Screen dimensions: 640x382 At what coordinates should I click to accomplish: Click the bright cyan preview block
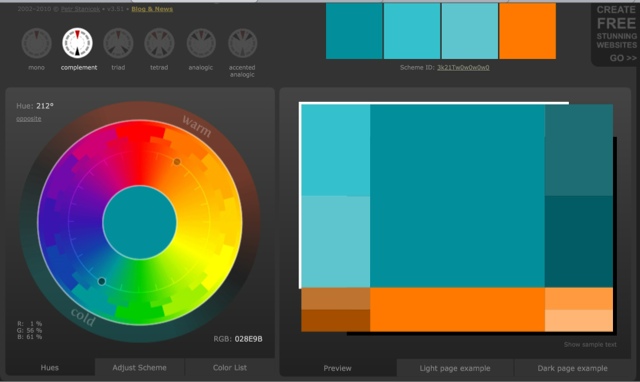pos(336,150)
